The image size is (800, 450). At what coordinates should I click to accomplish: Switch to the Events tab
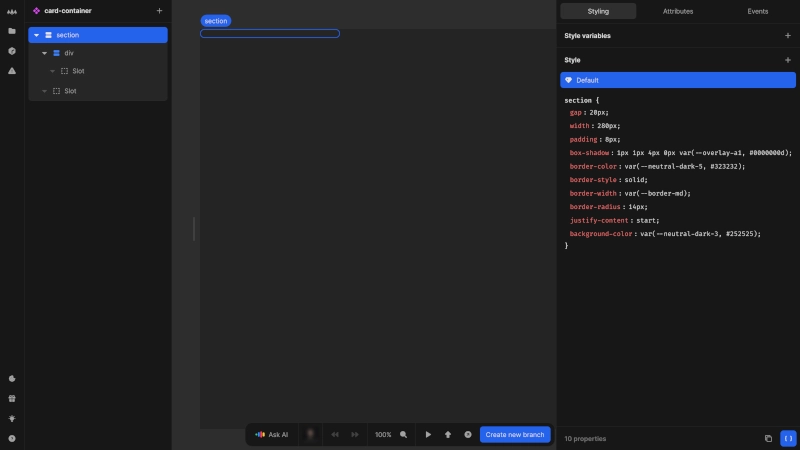pos(758,11)
